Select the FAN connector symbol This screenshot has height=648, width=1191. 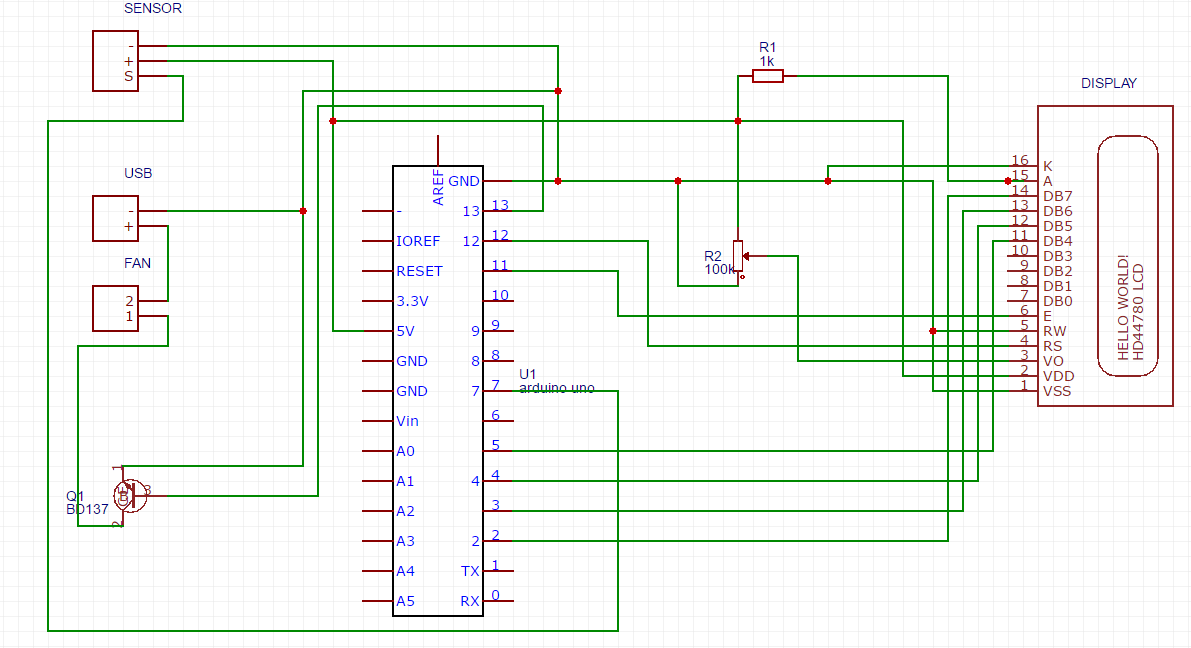113,308
